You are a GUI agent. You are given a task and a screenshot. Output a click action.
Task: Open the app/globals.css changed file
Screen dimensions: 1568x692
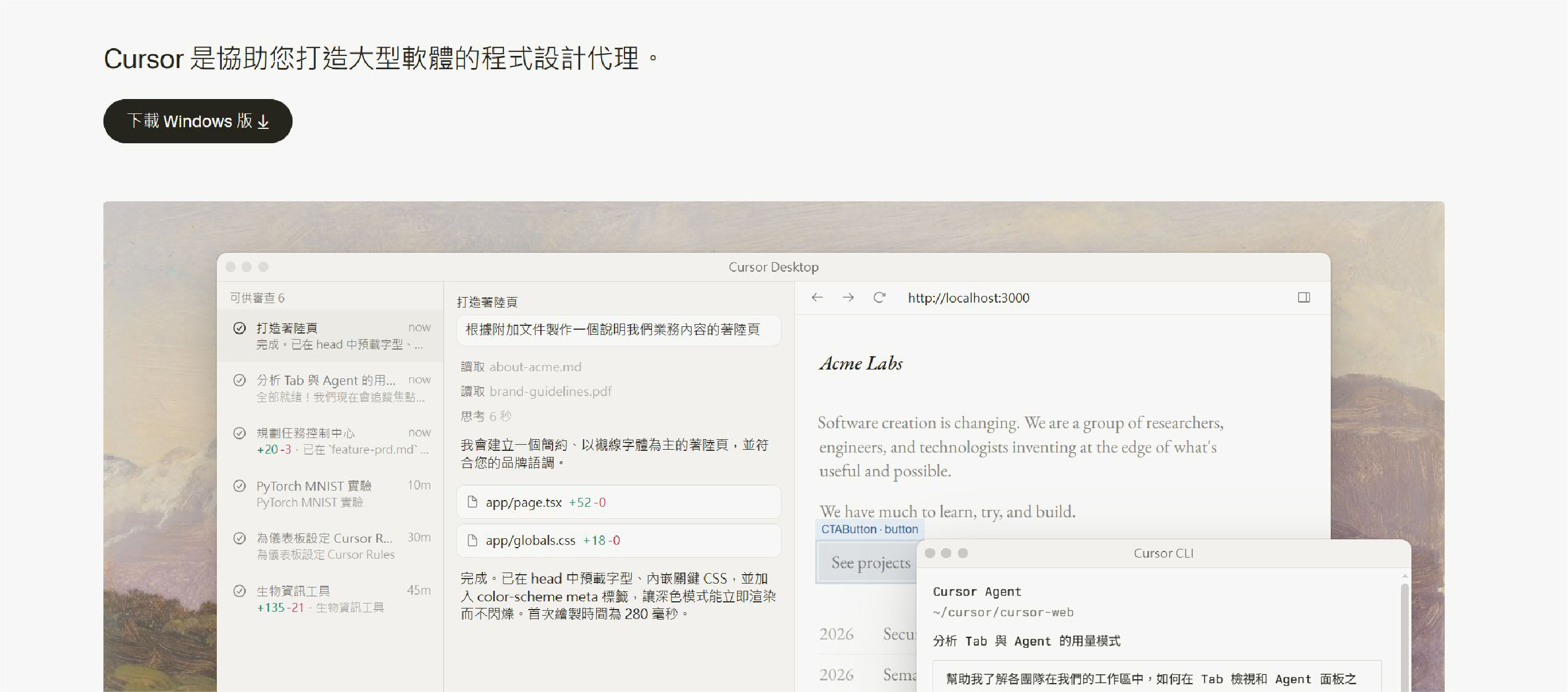pyautogui.click(x=618, y=540)
